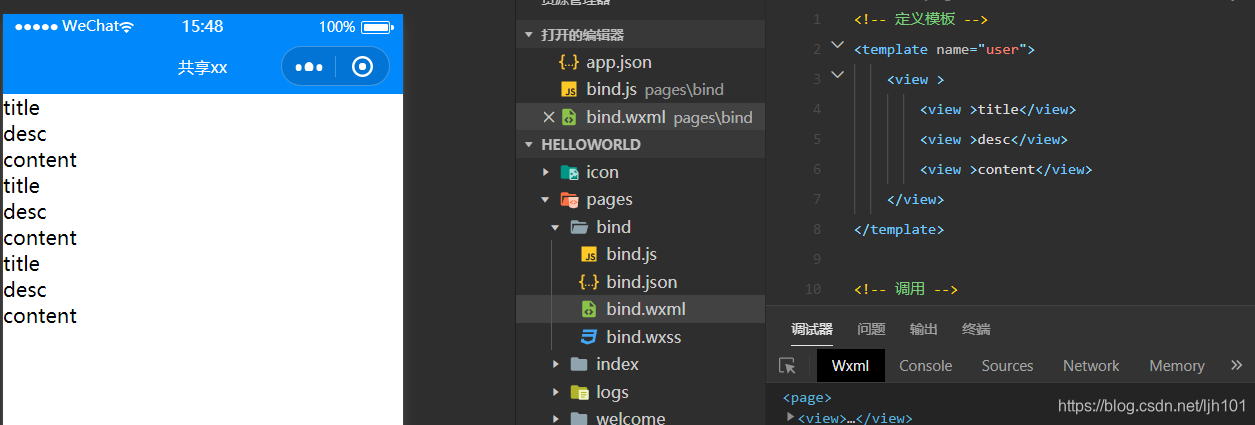1255x425 pixels.
Task: Open the Console devtools tab
Action: tap(926, 366)
